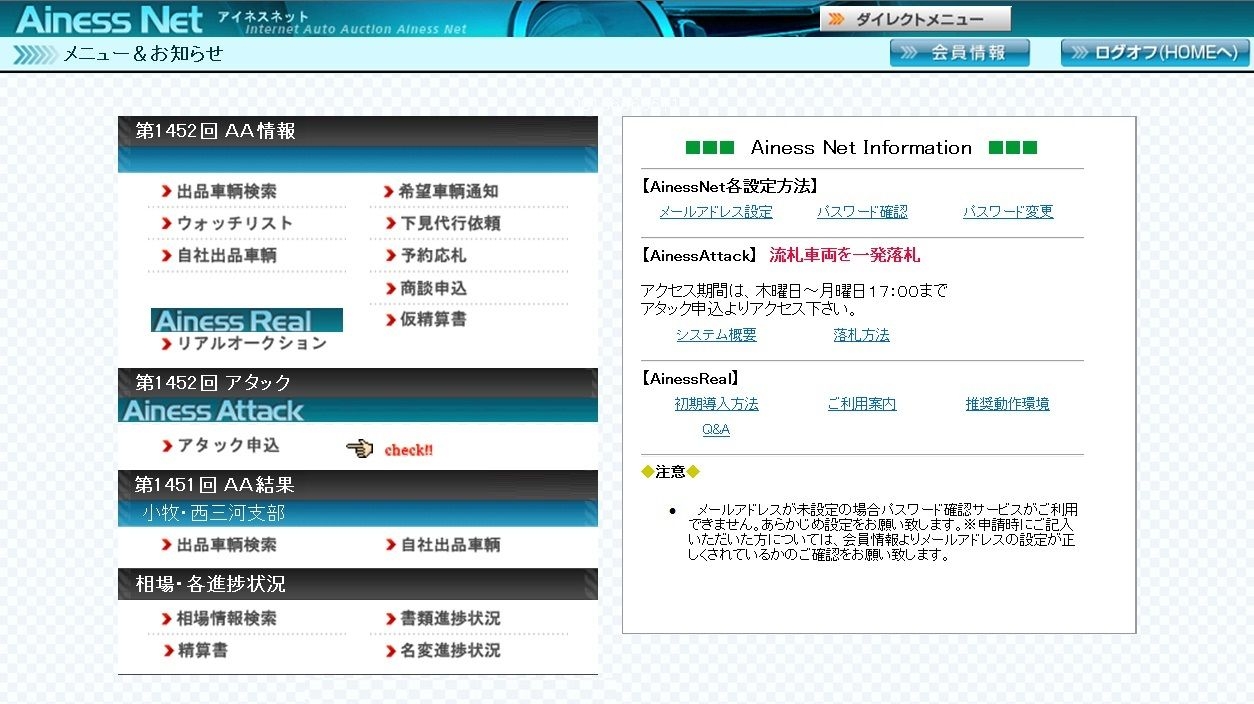The width and height of the screenshot is (1254, 704).
Task: Open 仮精算書 link
Action: point(425,319)
